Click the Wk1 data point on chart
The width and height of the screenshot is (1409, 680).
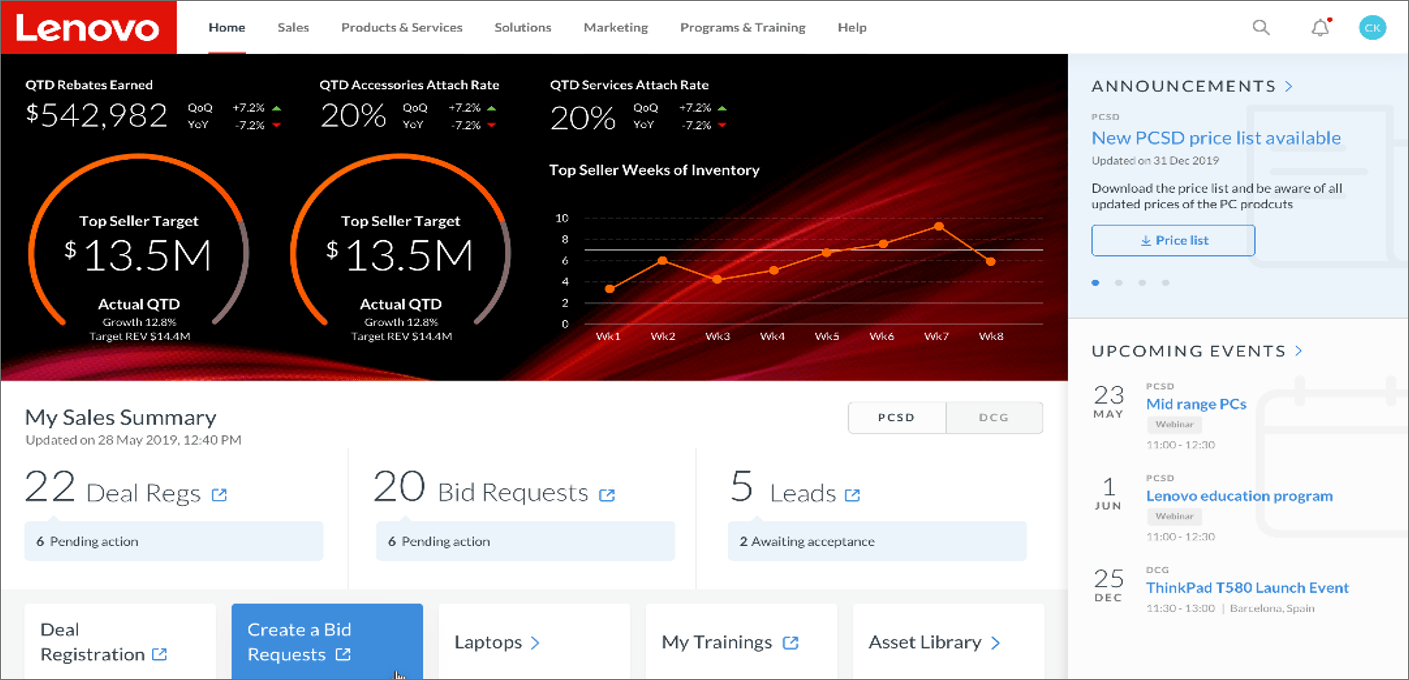(609, 289)
